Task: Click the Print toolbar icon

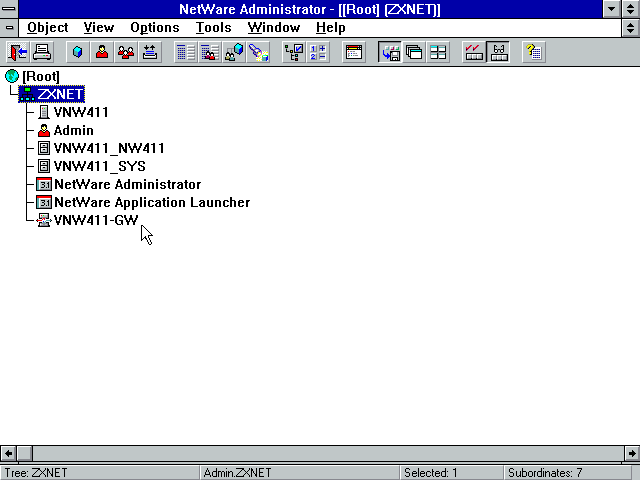Action: [x=42, y=52]
